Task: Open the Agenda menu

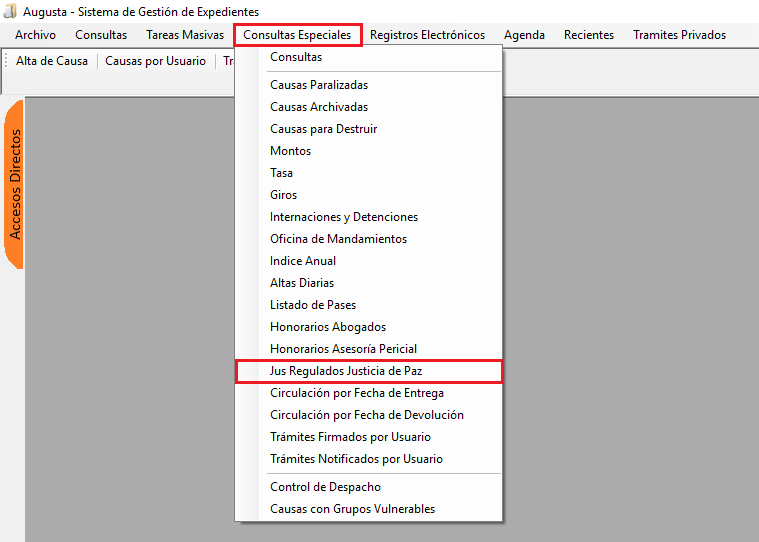Action: click(524, 35)
